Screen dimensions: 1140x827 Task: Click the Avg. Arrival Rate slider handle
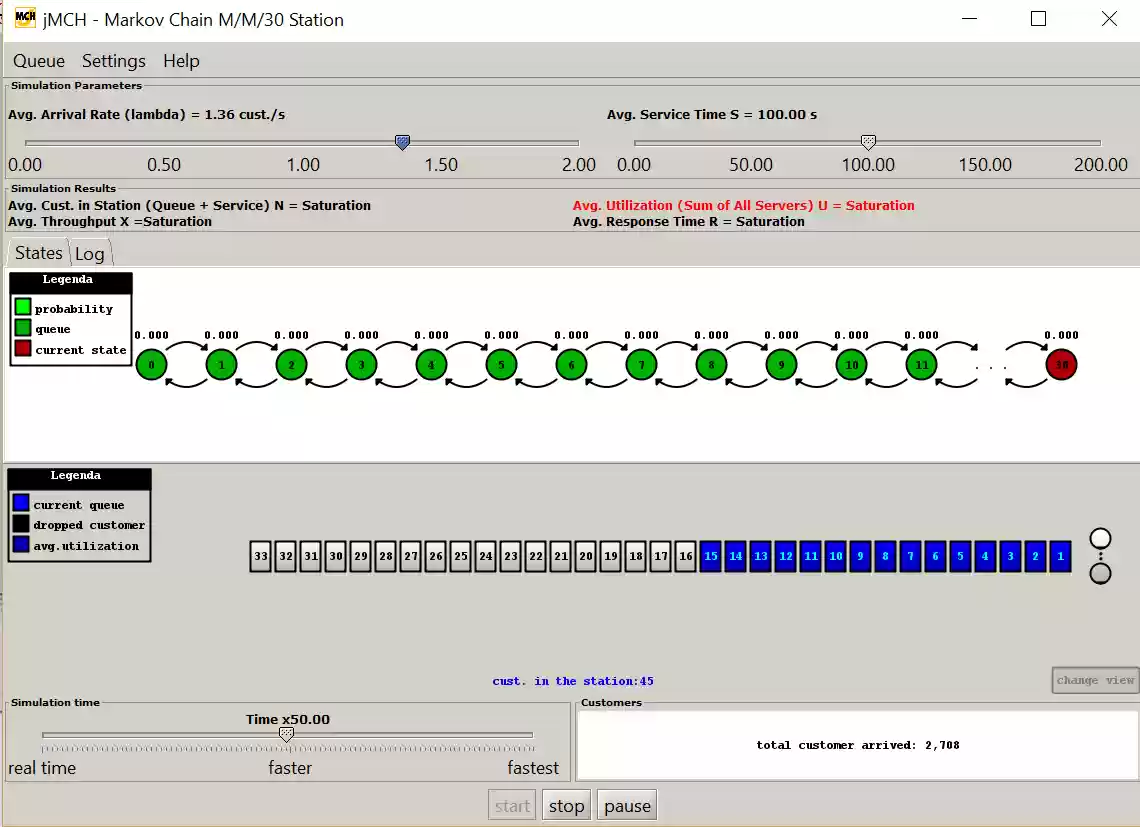[402, 142]
